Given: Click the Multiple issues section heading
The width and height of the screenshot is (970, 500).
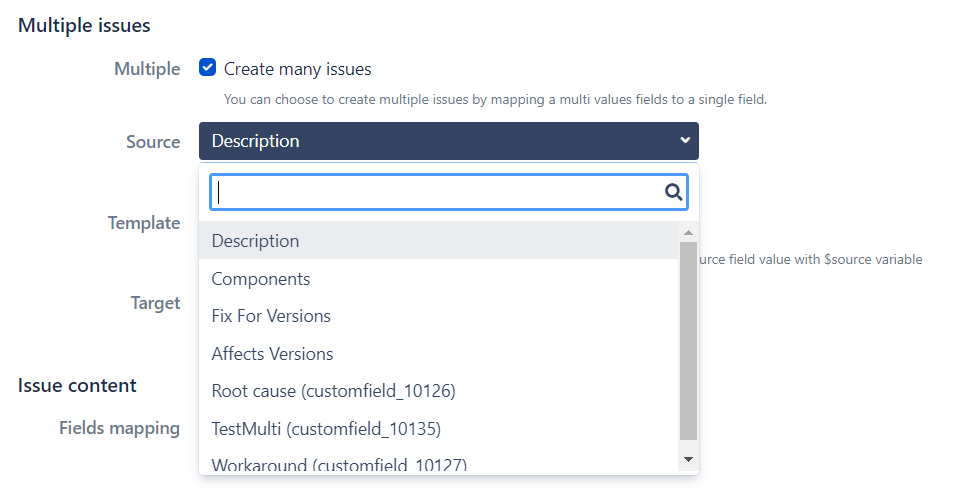Looking at the screenshot, I should tap(84, 25).
